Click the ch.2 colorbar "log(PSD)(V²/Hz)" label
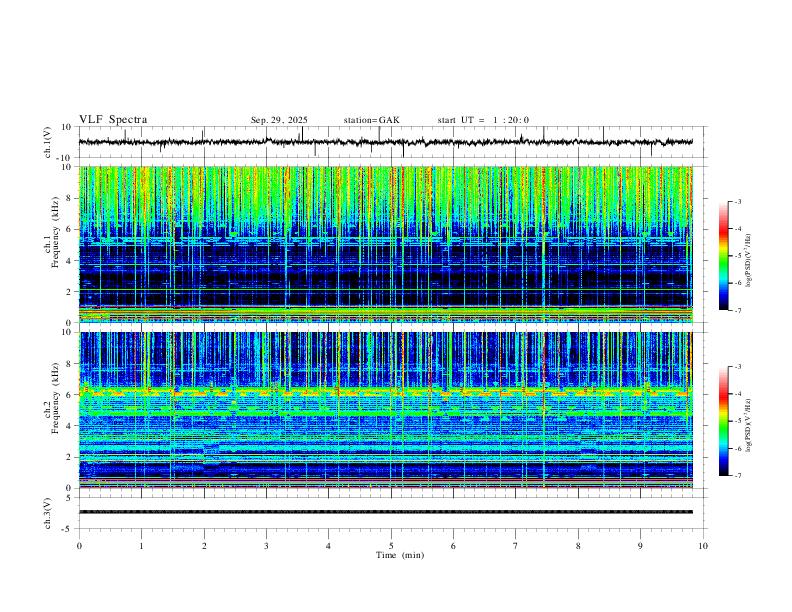Viewport: 792px width, 612px height. pyautogui.click(x=749, y=426)
